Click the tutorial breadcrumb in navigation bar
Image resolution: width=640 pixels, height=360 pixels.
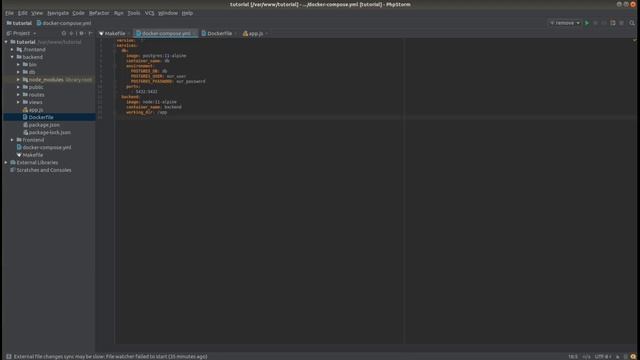(19, 23)
